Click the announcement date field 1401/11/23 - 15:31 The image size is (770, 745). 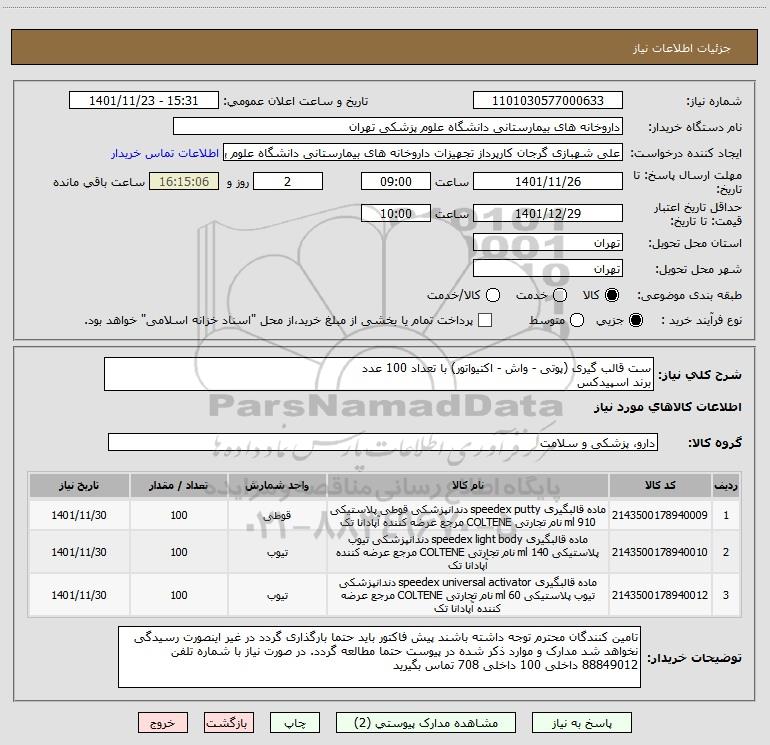coord(143,101)
